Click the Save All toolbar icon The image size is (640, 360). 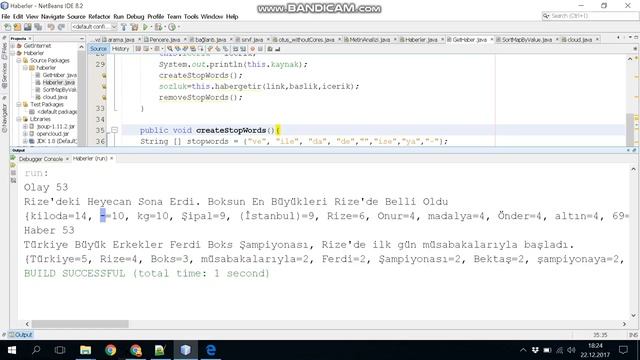tap(38, 27)
